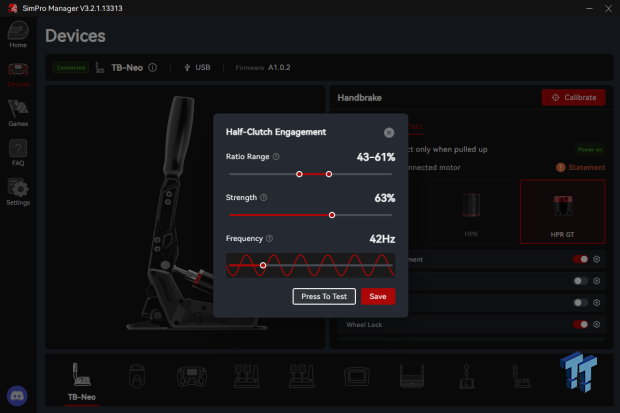Click the firmware version A1.0.2

279,68
